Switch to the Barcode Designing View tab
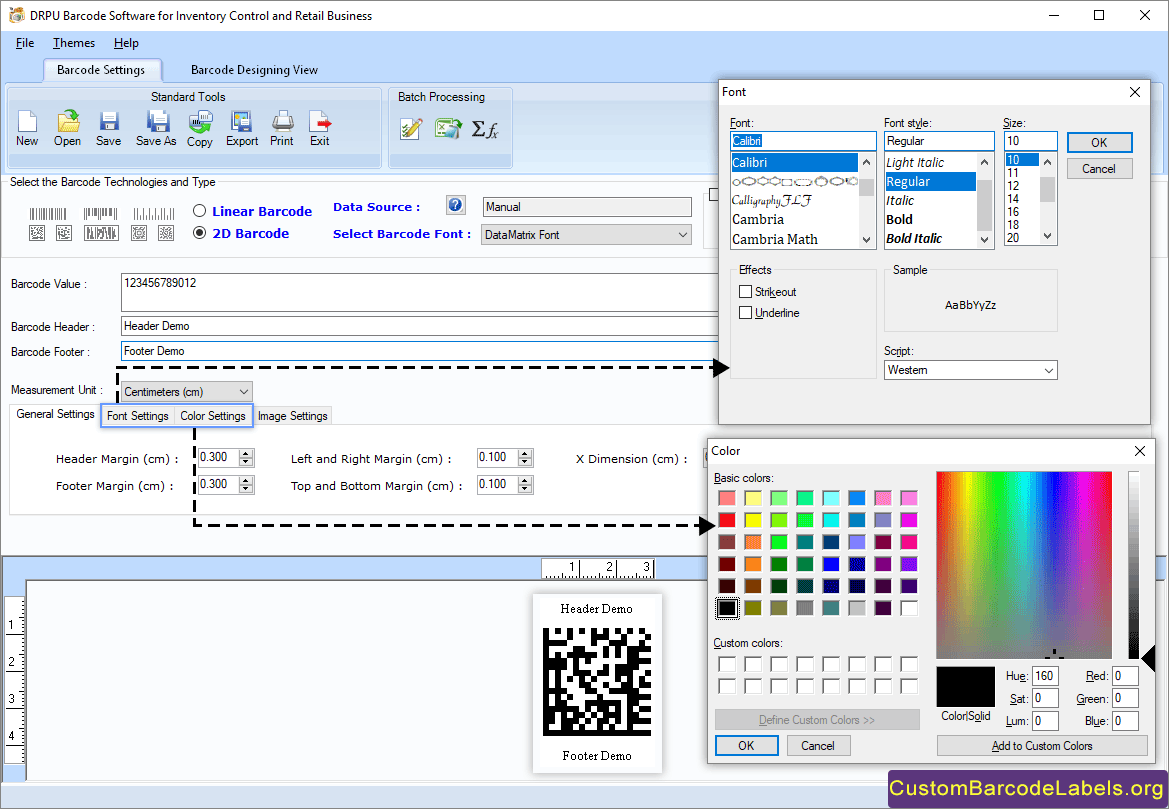Image resolution: width=1169 pixels, height=809 pixels. click(x=254, y=70)
